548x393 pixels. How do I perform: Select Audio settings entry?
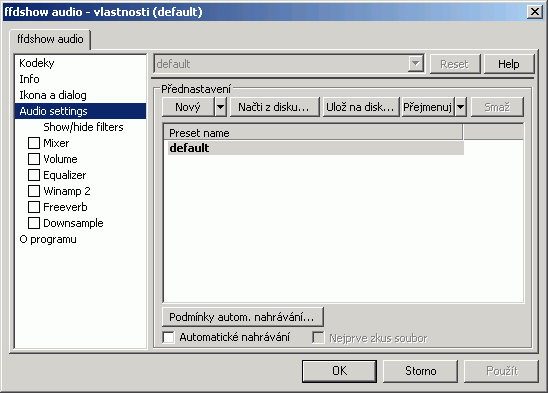(x=80, y=111)
